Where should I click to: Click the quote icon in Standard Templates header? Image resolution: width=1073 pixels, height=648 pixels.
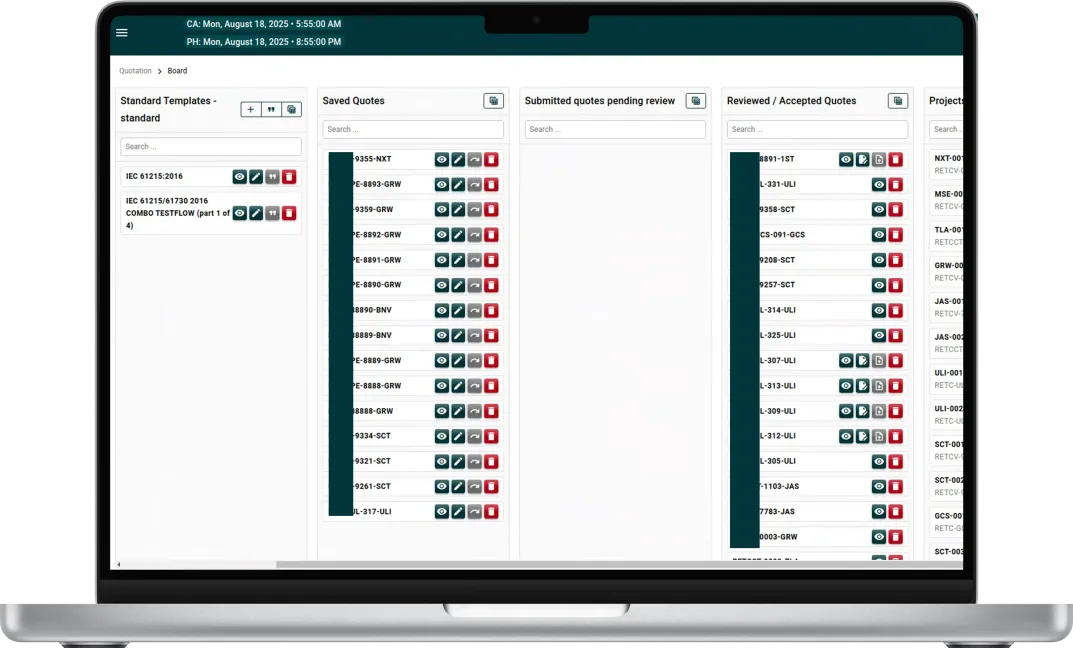271,110
